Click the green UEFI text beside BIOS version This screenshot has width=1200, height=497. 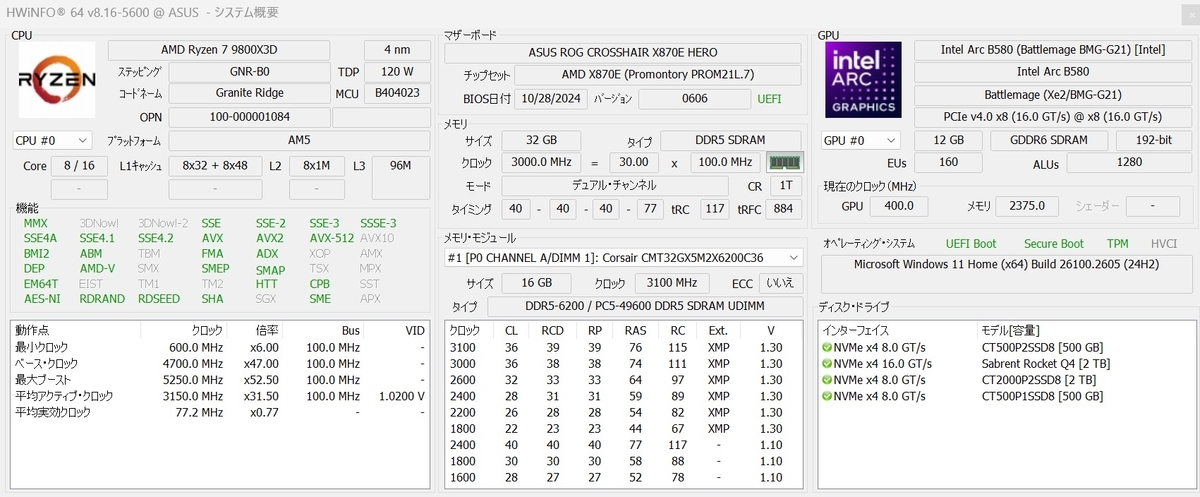(x=770, y=99)
